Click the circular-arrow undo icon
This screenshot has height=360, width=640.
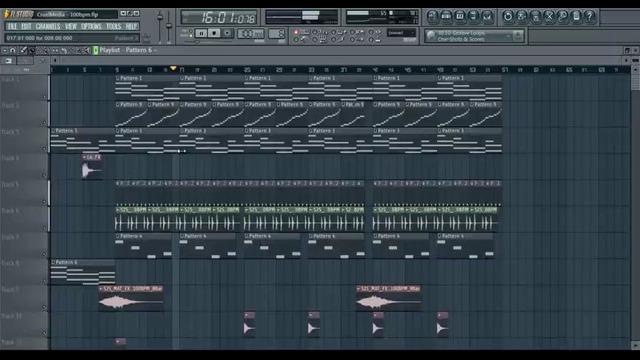508,16
